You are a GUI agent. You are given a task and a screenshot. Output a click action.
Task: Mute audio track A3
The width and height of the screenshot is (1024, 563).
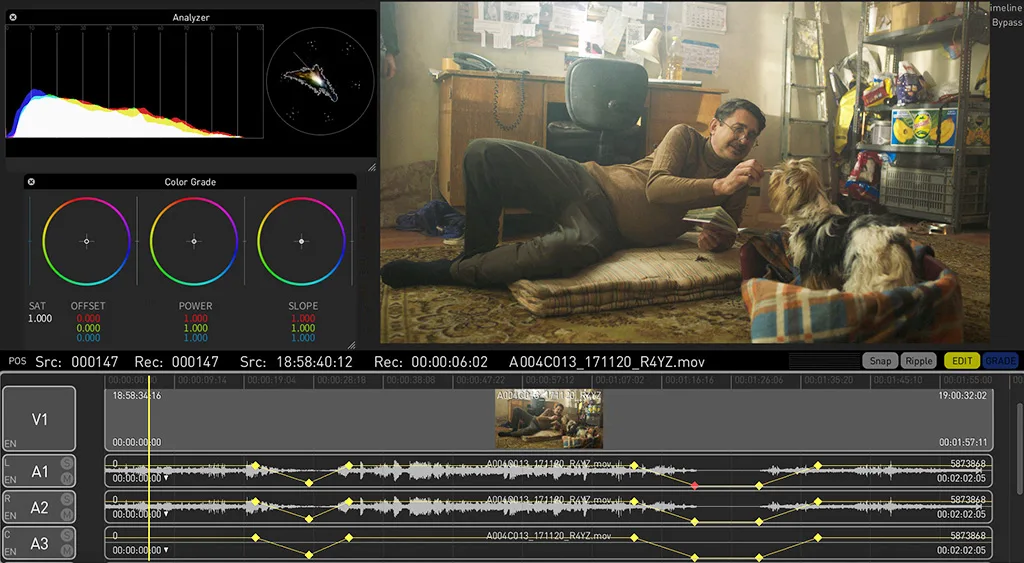(67, 550)
